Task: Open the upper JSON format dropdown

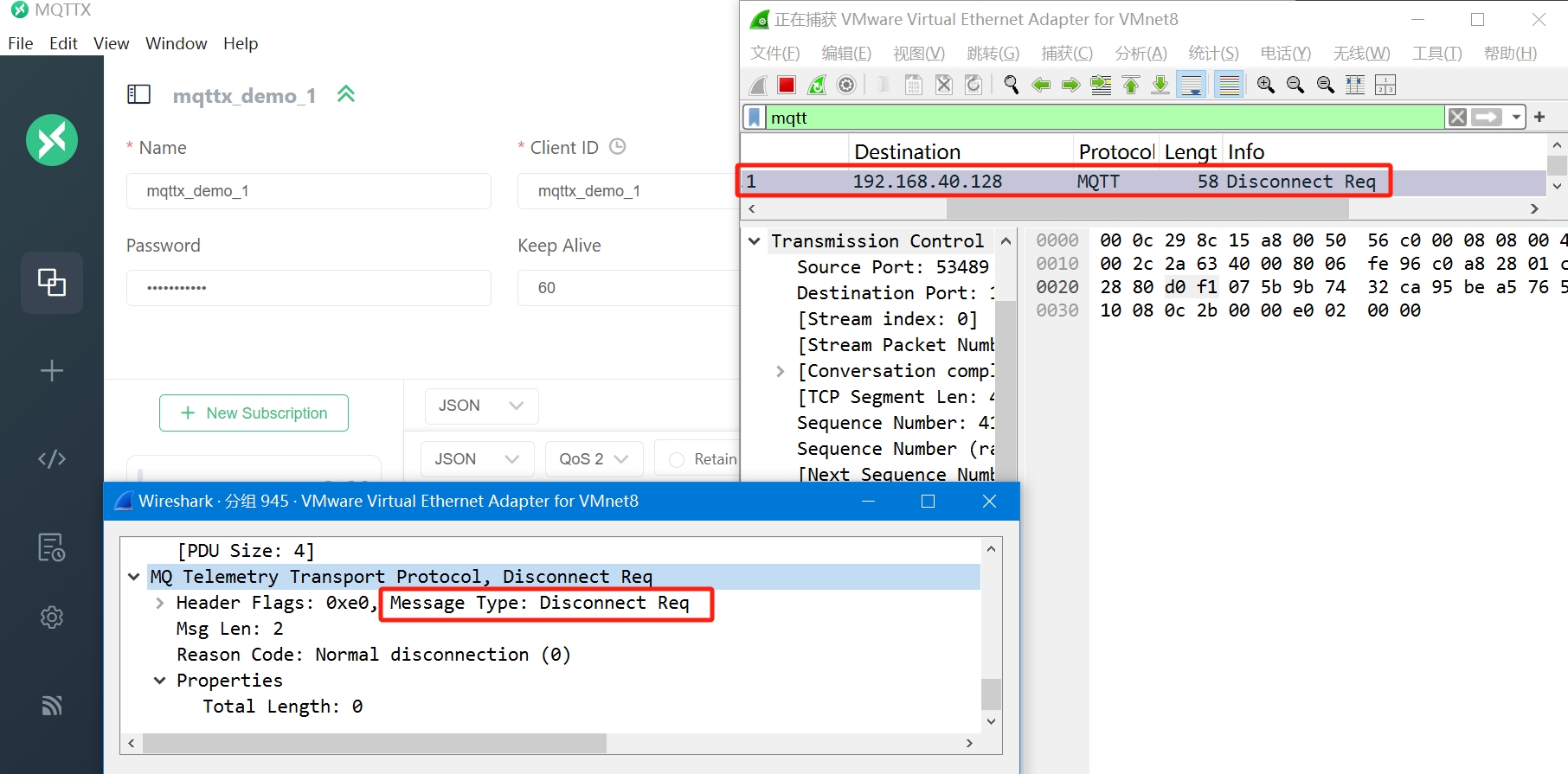Action: point(481,406)
